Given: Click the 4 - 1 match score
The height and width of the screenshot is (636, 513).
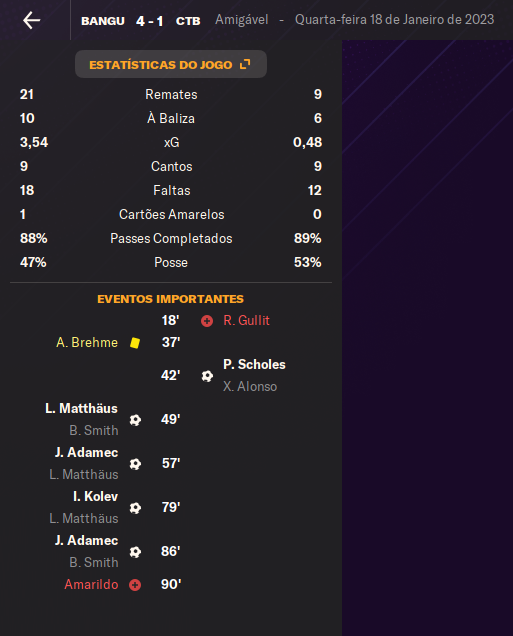Looking at the screenshot, I should (150, 21).
